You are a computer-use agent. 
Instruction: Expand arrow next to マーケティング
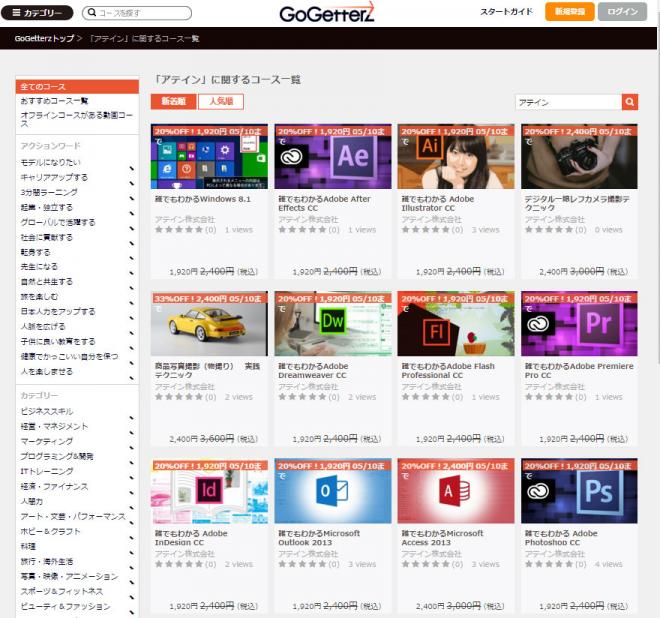132,448
